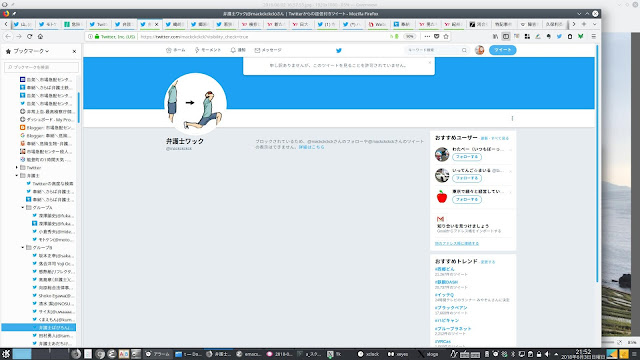Click the Firefox forward arrow
This screenshot has width=640, height=360.
[19, 36]
